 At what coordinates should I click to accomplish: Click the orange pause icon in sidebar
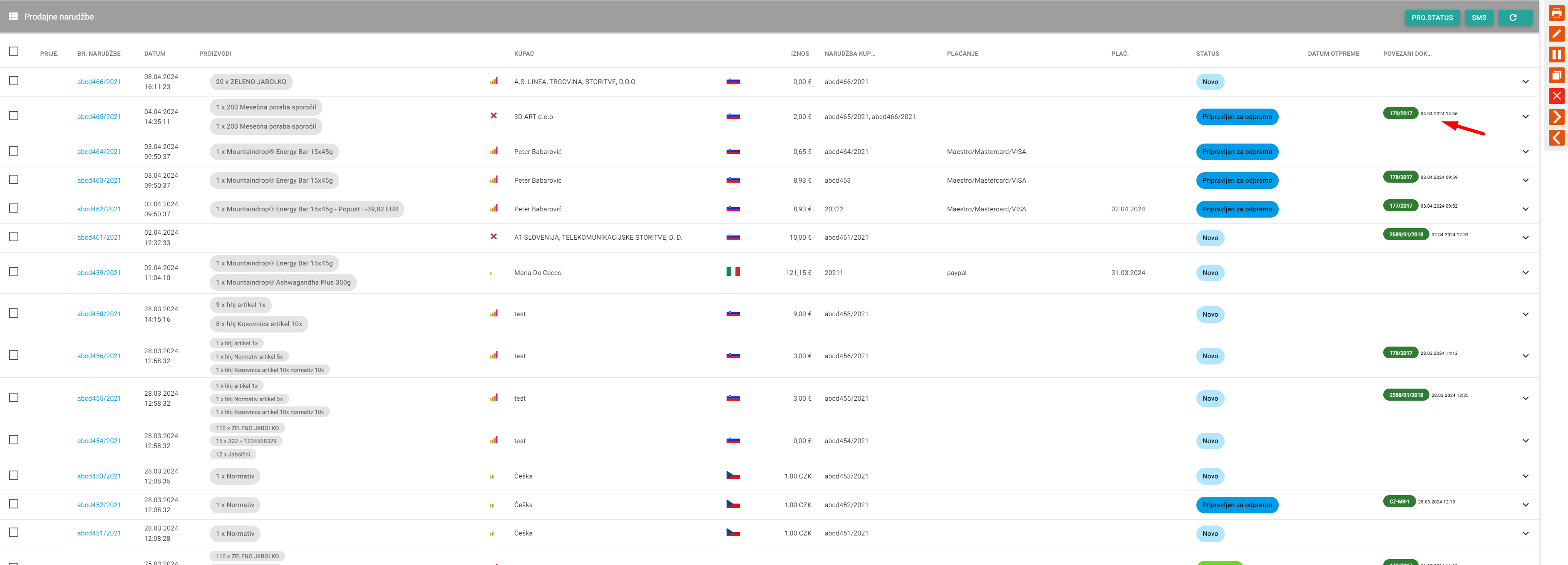pos(1556,54)
